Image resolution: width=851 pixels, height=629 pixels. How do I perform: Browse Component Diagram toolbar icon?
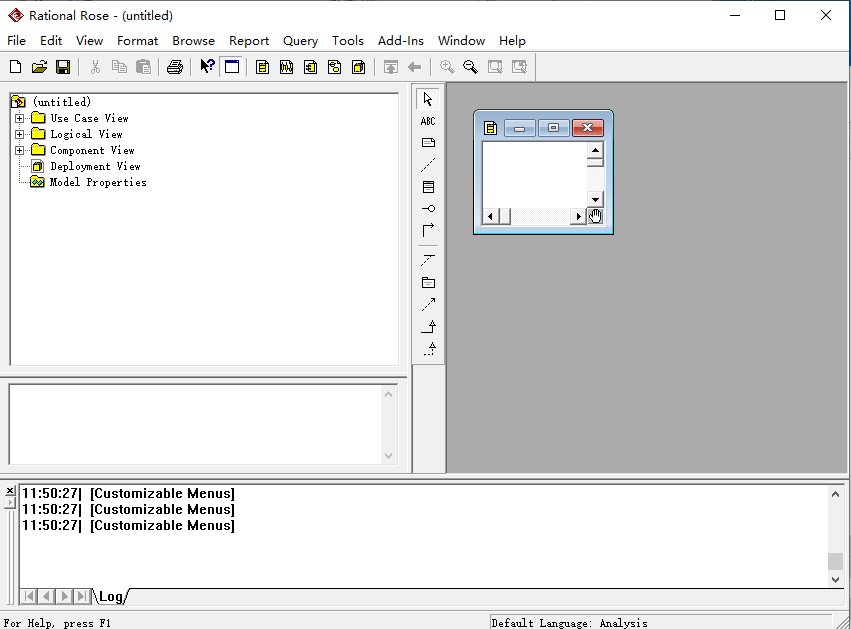[310, 67]
